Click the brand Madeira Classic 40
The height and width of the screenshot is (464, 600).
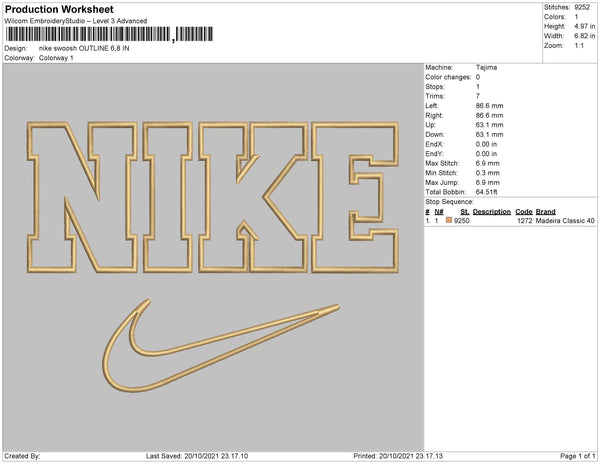point(565,221)
